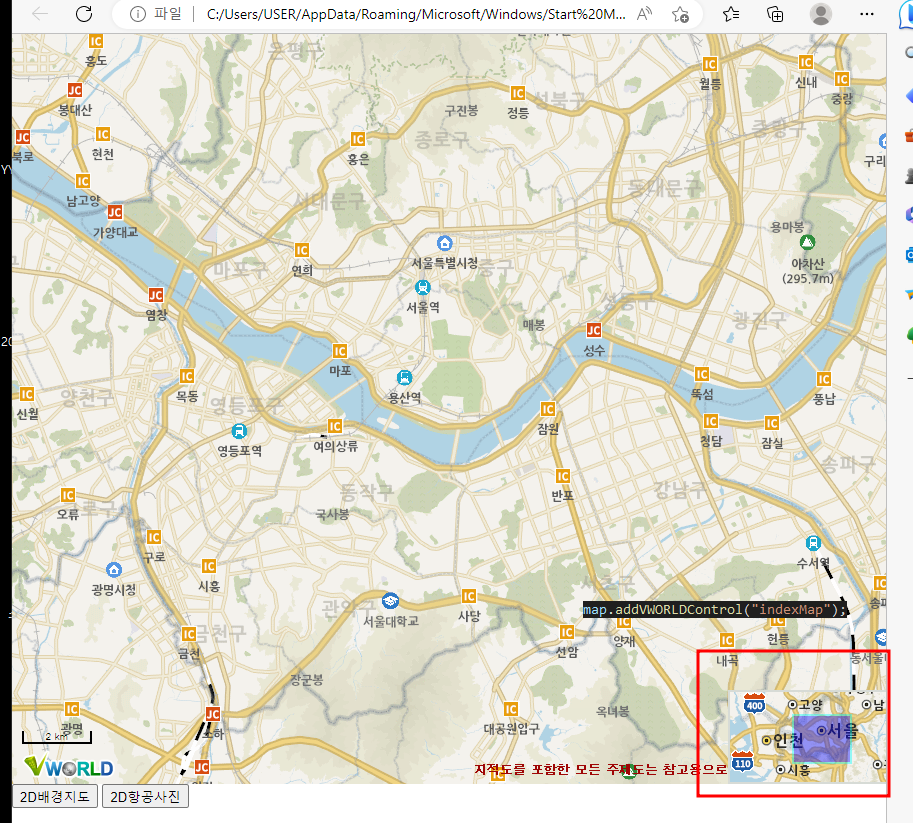This screenshot has height=823, width=913.
Task: Click the 선암 IC marker
Action: click(x=567, y=632)
